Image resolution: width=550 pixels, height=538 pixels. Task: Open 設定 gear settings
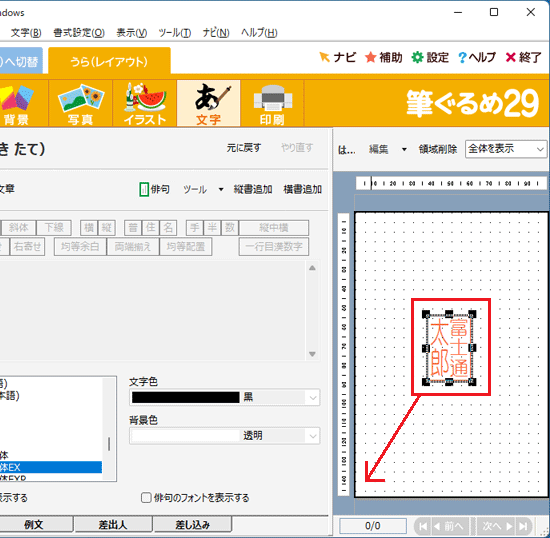click(x=430, y=57)
